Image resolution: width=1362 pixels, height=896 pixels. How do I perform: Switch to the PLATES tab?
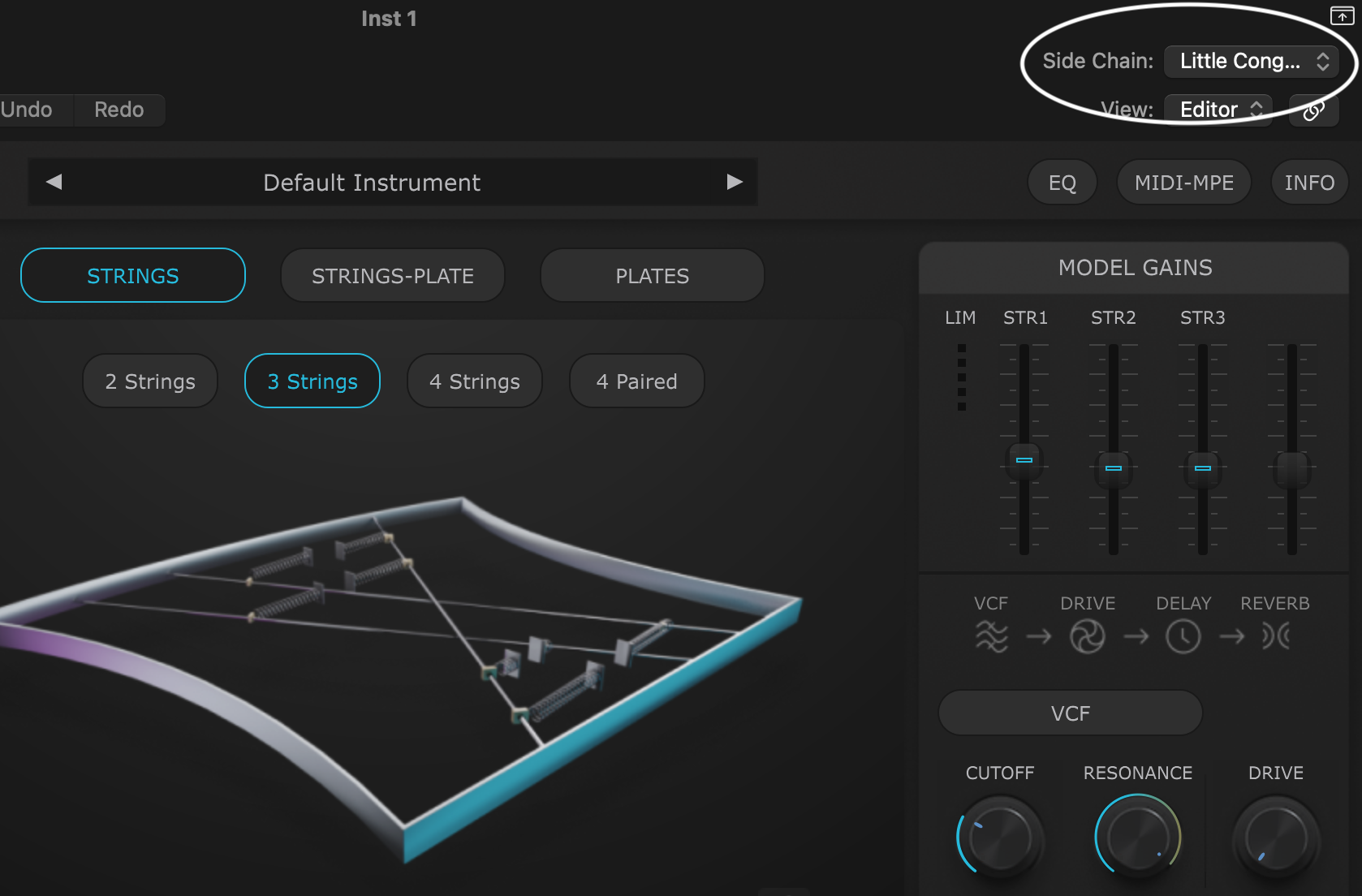(652, 275)
